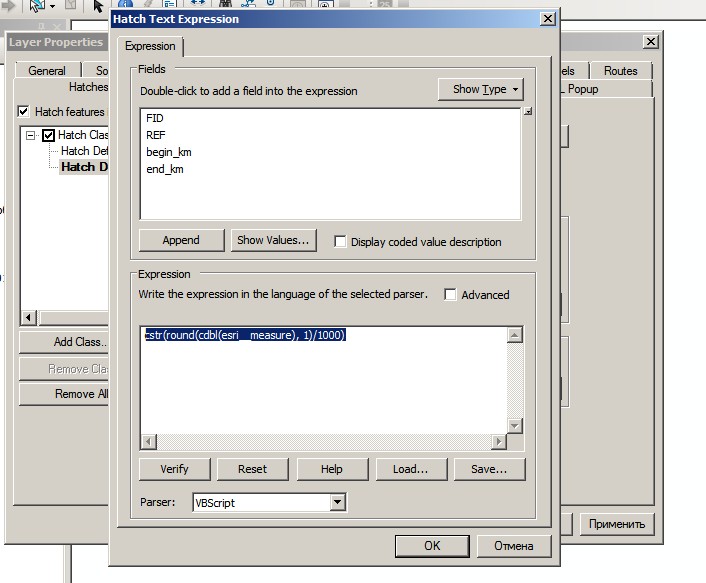706x583 pixels.
Task: Enable Display coded value description
Action: (x=340, y=242)
